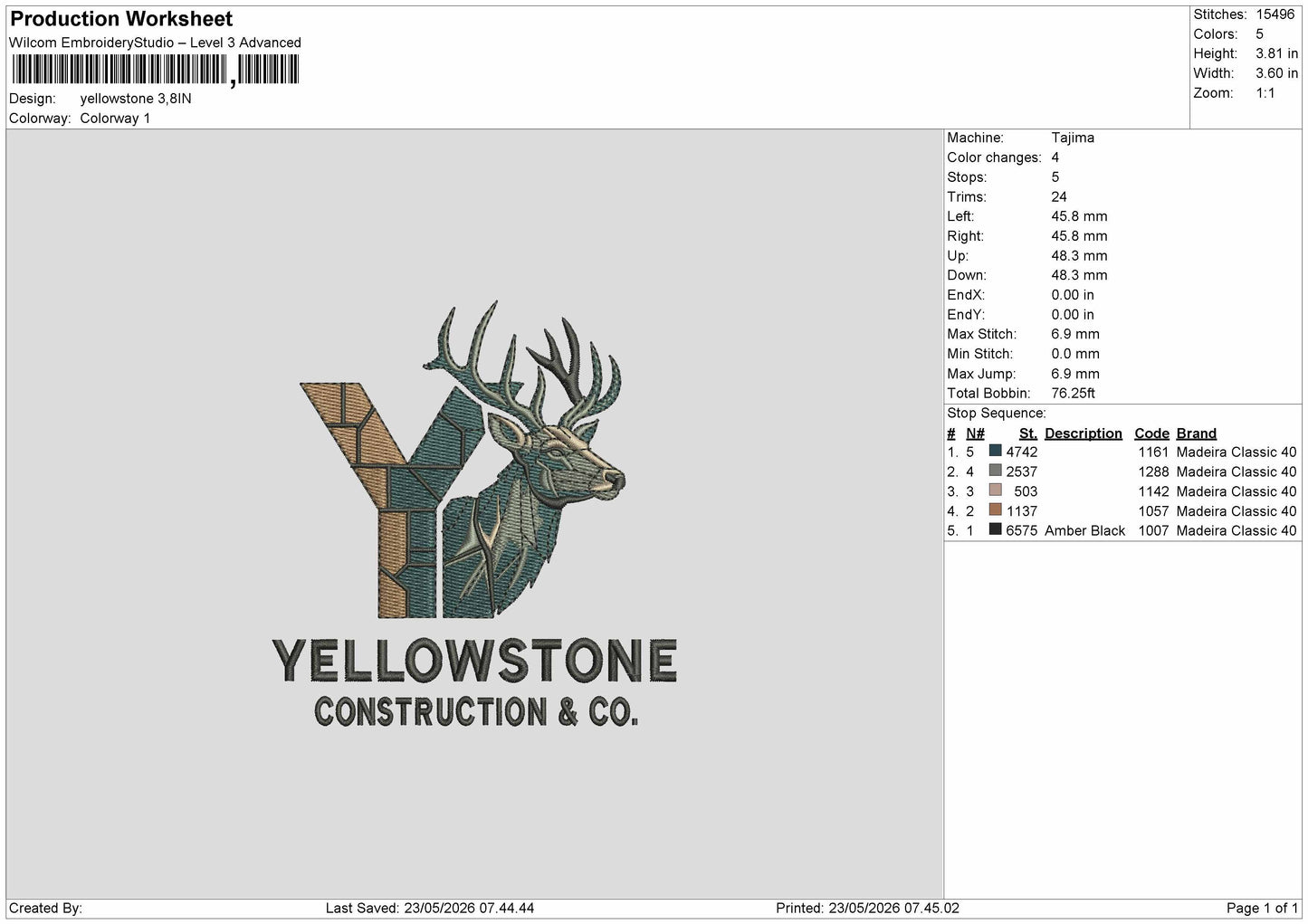Click the Colors value 5
This screenshot has height=924, width=1308.
pyautogui.click(x=1260, y=34)
